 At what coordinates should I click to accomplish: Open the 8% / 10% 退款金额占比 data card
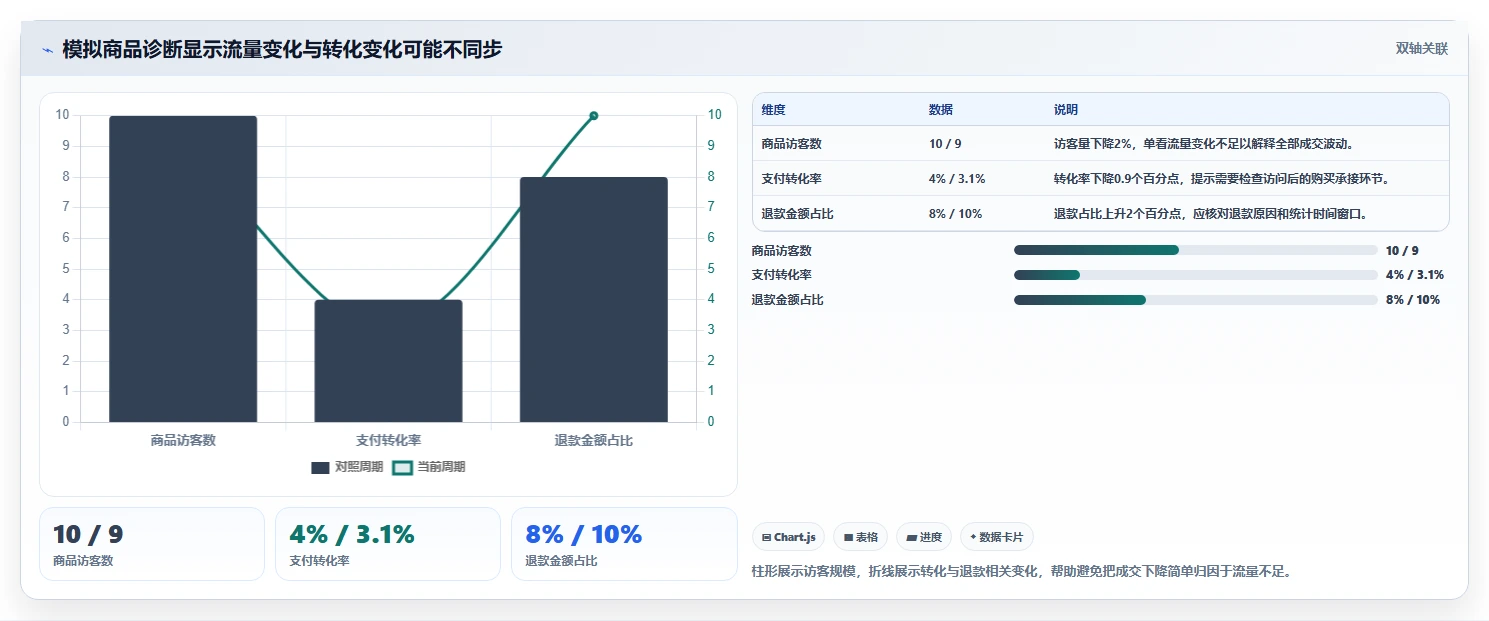pyautogui.click(x=624, y=544)
